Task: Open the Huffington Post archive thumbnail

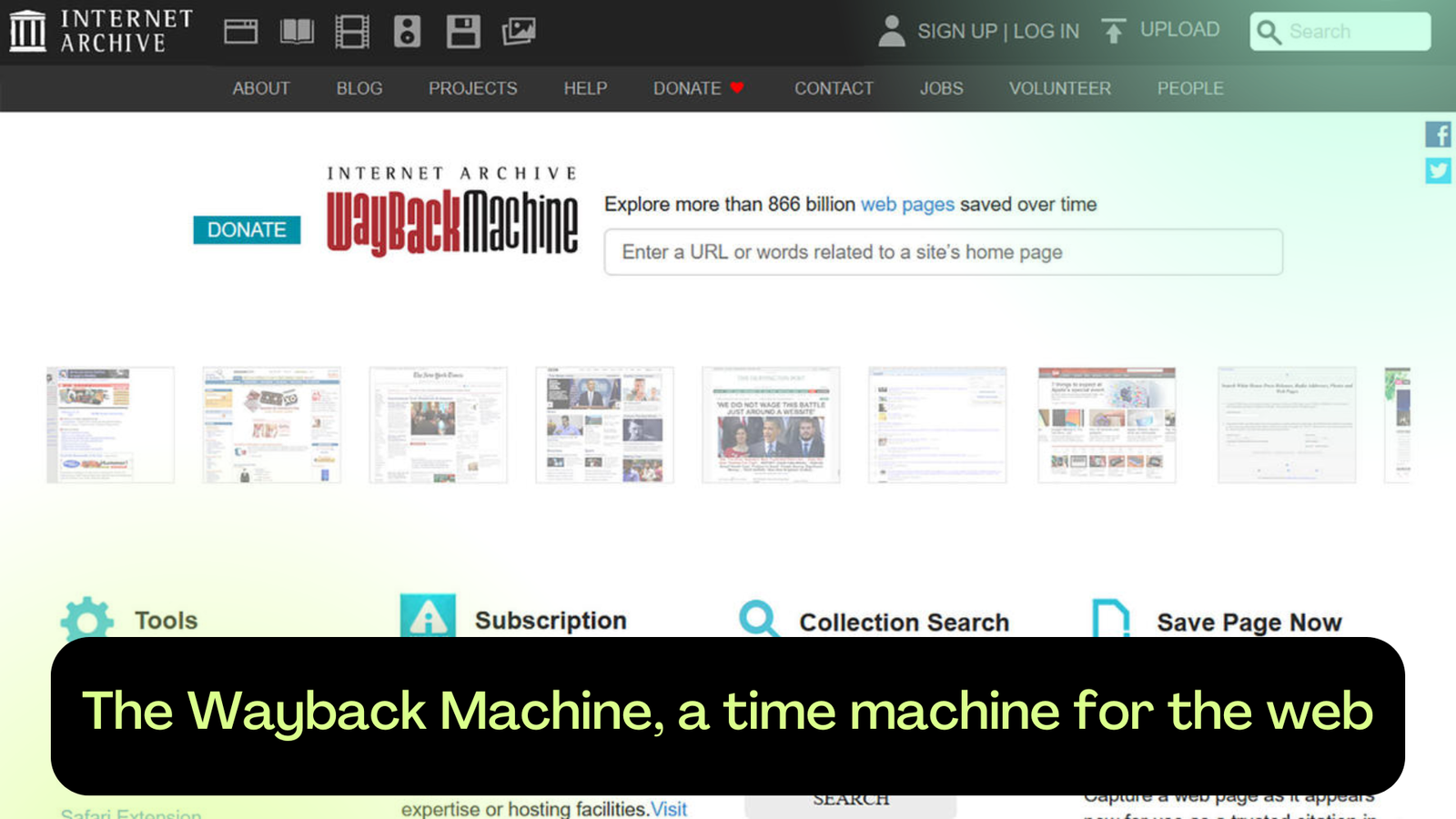Action: tap(771, 425)
